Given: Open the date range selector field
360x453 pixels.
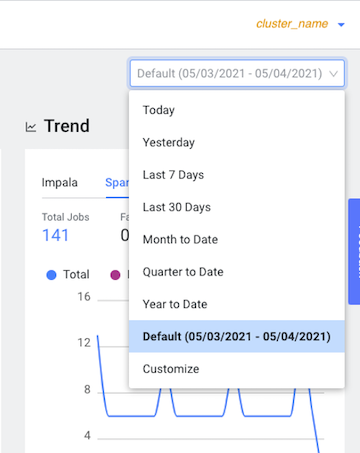Looking at the screenshot, I should pyautogui.click(x=237, y=73).
